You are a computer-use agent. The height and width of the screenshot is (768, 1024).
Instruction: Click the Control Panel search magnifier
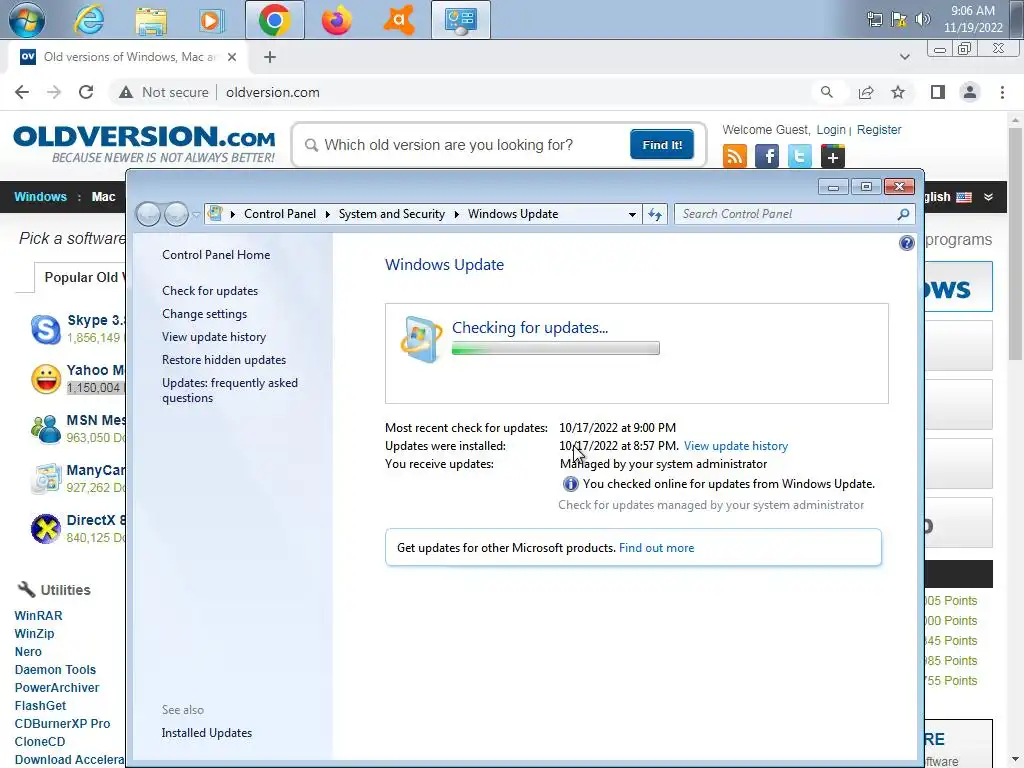click(904, 214)
